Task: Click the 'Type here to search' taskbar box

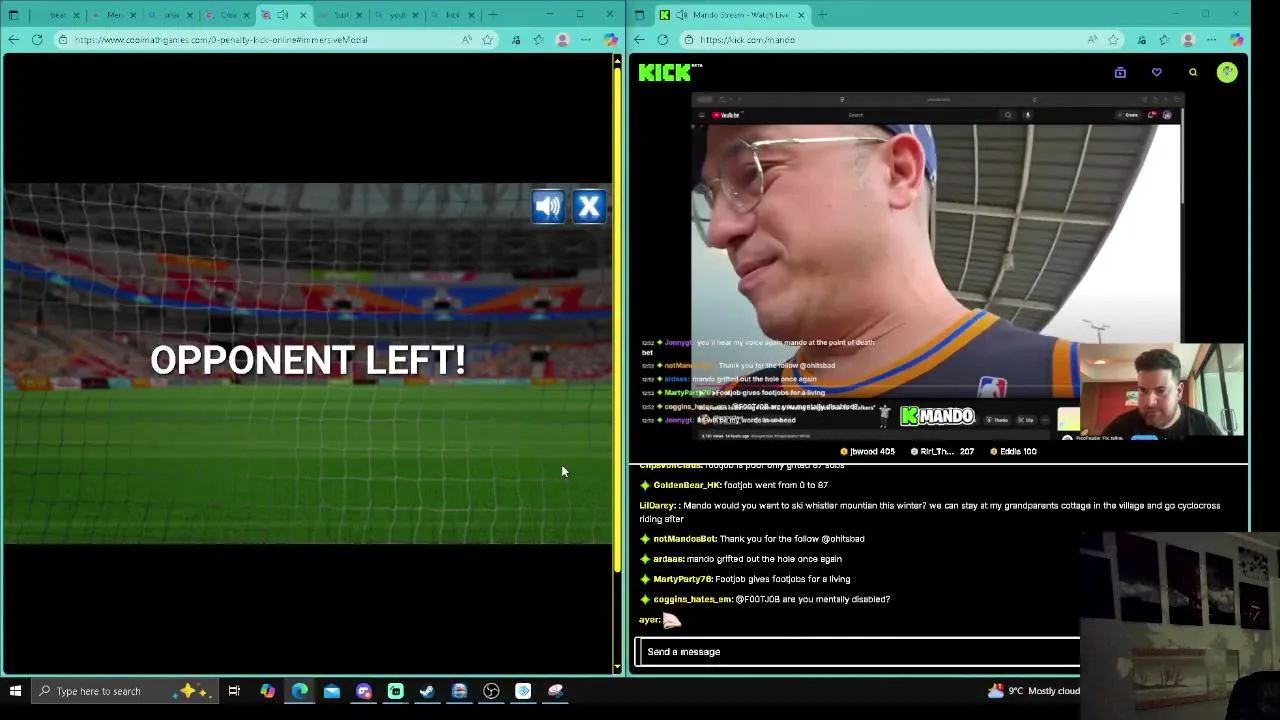Action: click(124, 691)
